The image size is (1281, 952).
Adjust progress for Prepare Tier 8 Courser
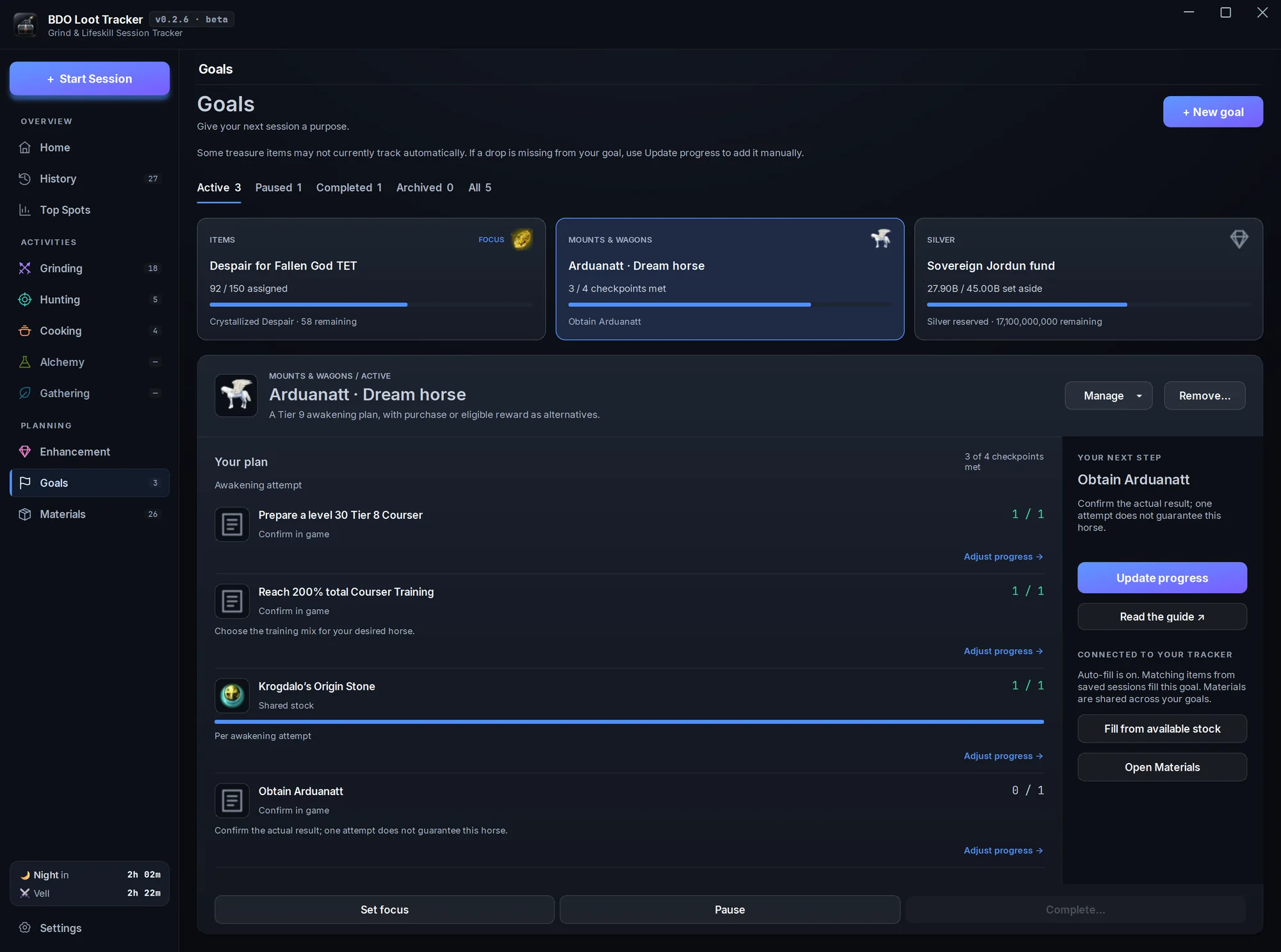1003,557
